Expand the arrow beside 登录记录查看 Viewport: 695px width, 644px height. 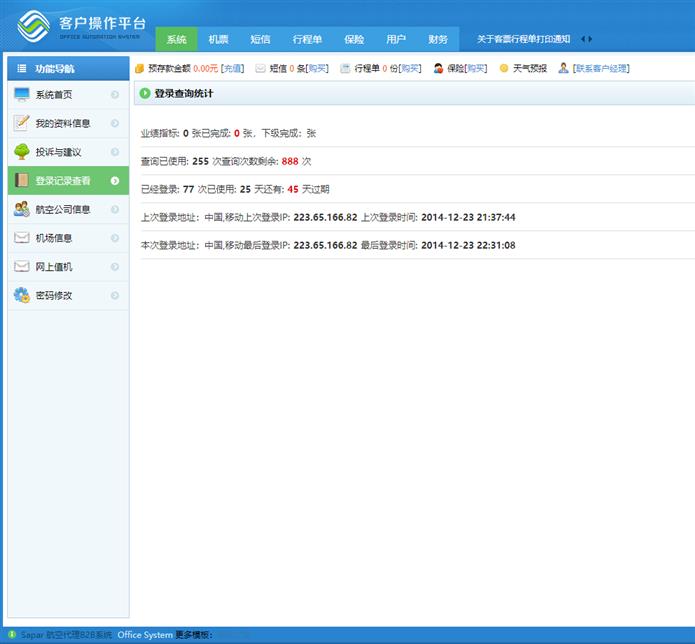(x=115, y=181)
